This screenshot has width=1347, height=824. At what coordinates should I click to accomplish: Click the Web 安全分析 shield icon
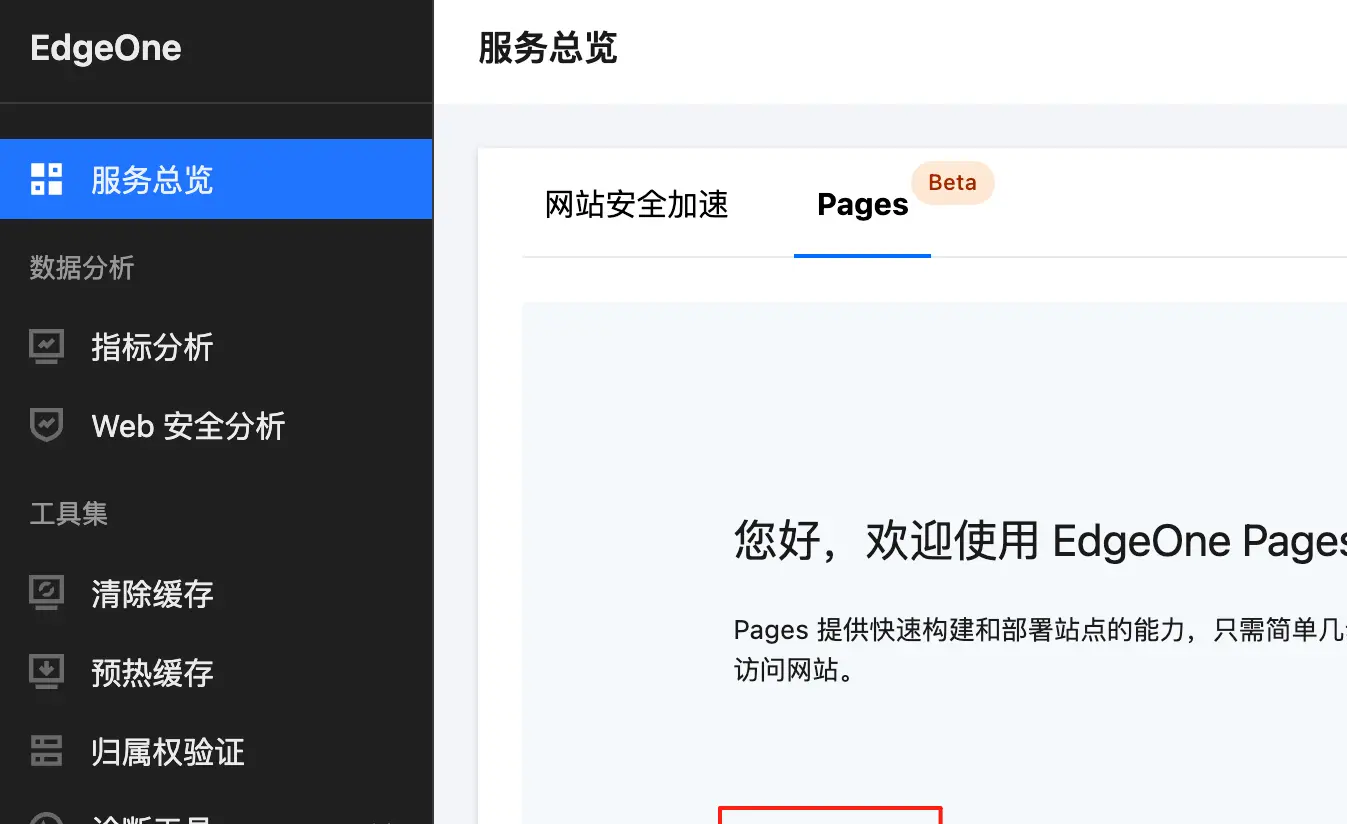click(45, 426)
